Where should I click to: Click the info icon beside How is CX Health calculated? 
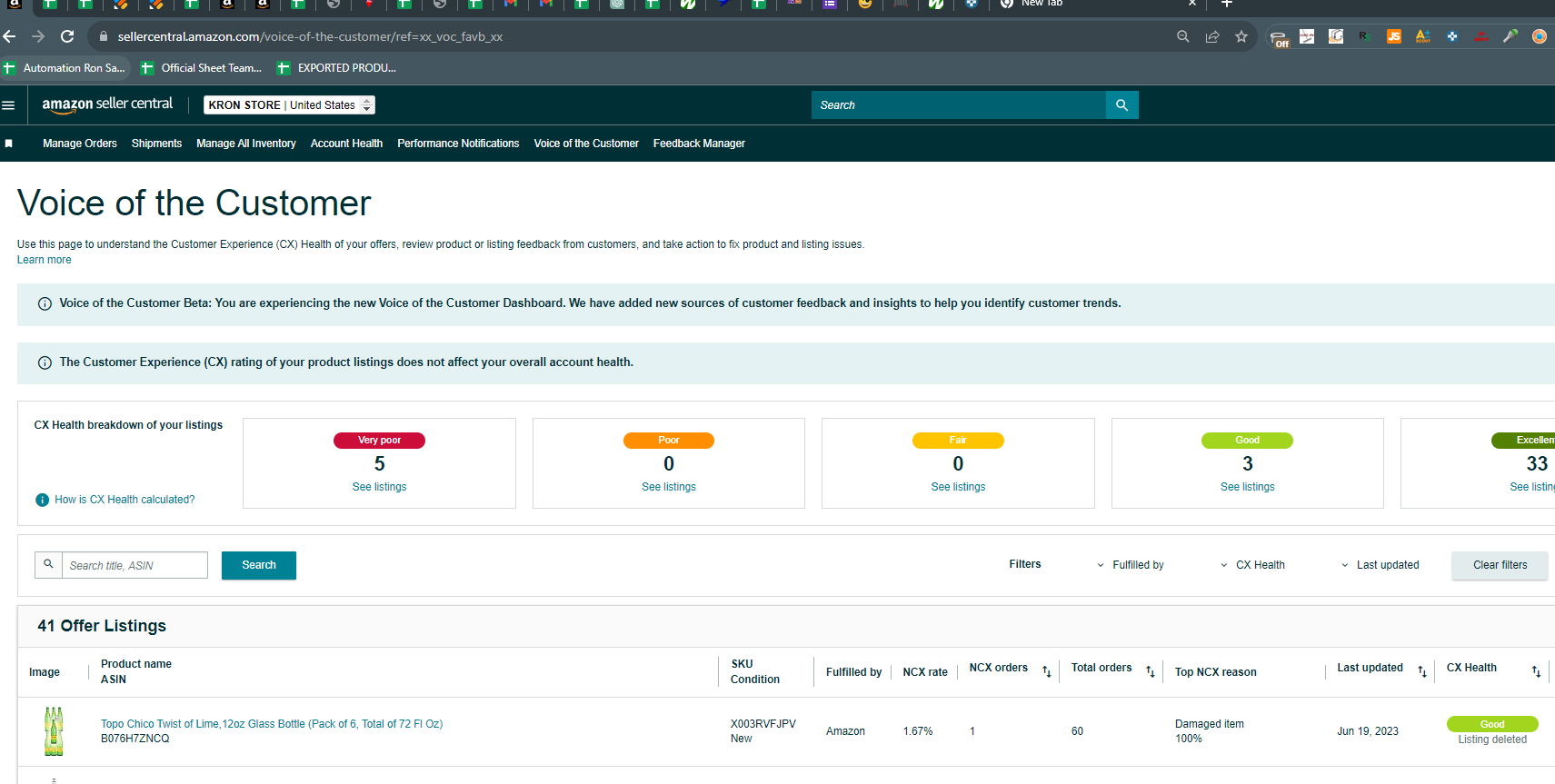[42, 500]
